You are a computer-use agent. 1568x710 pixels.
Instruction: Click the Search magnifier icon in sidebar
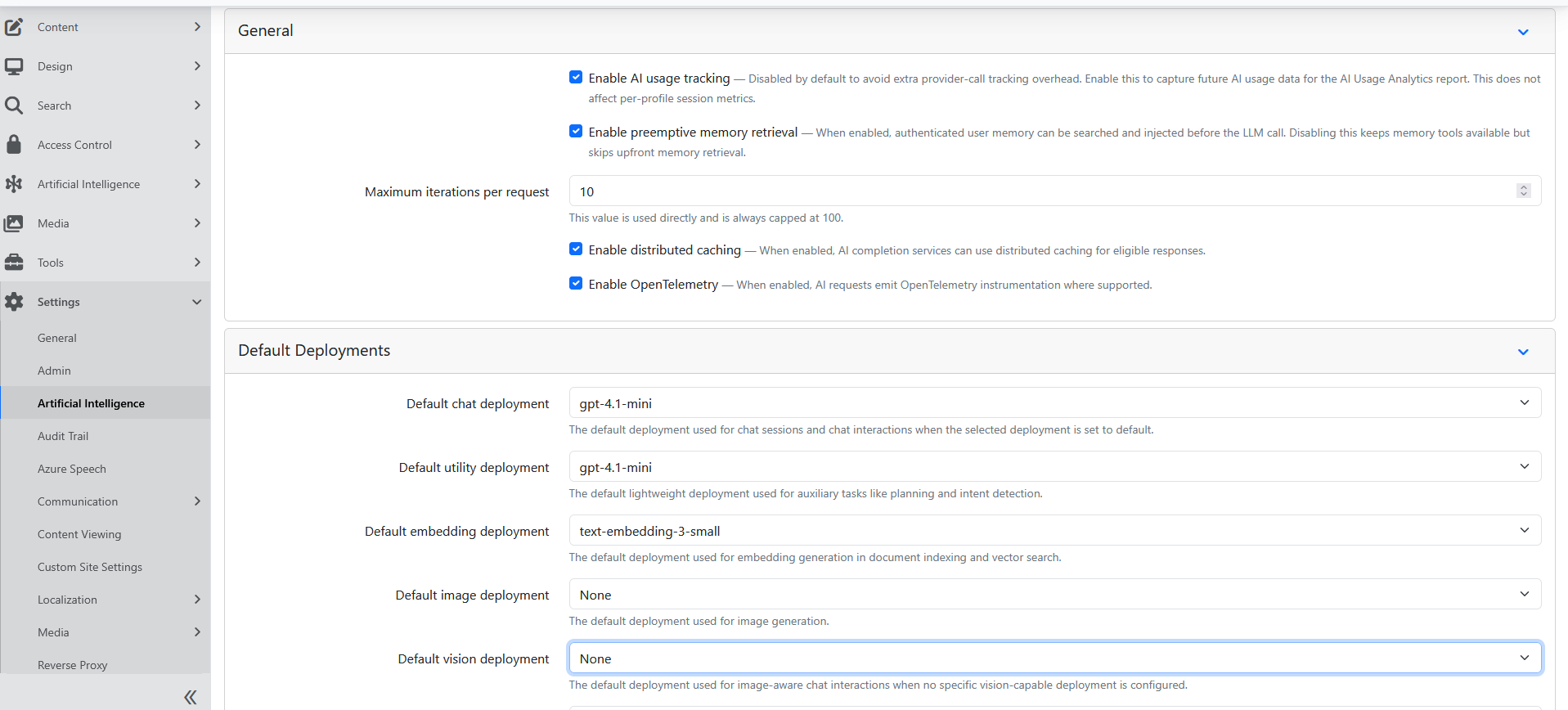(x=14, y=106)
